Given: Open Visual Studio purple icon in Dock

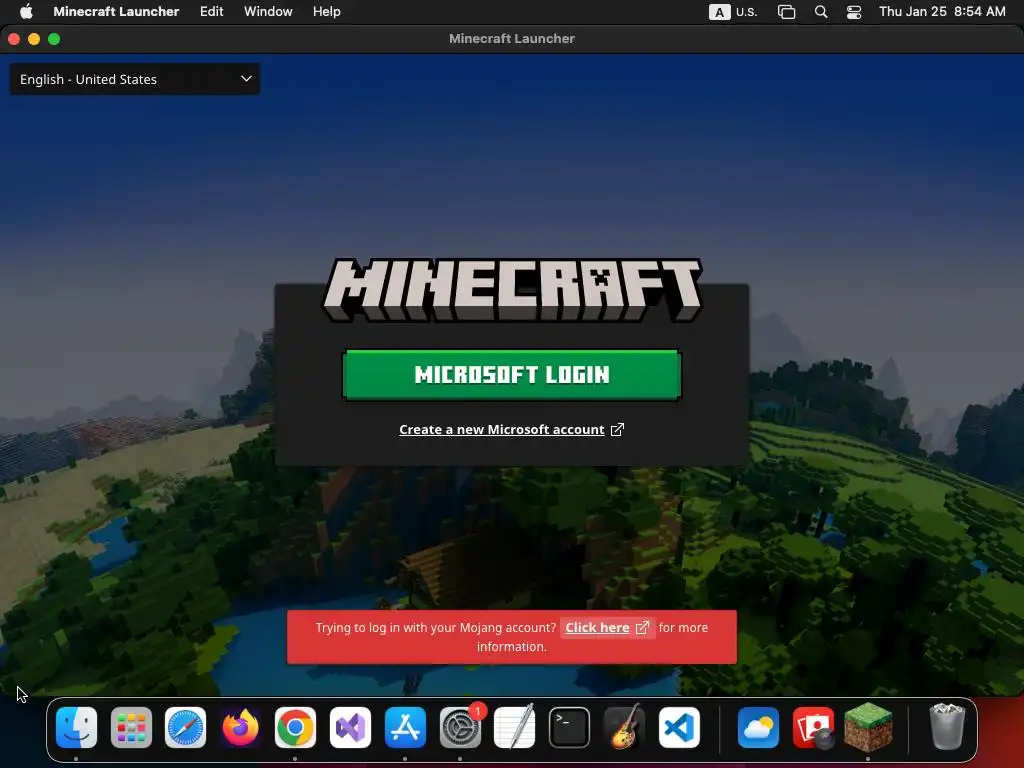Looking at the screenshot, I should pos(350,727).
